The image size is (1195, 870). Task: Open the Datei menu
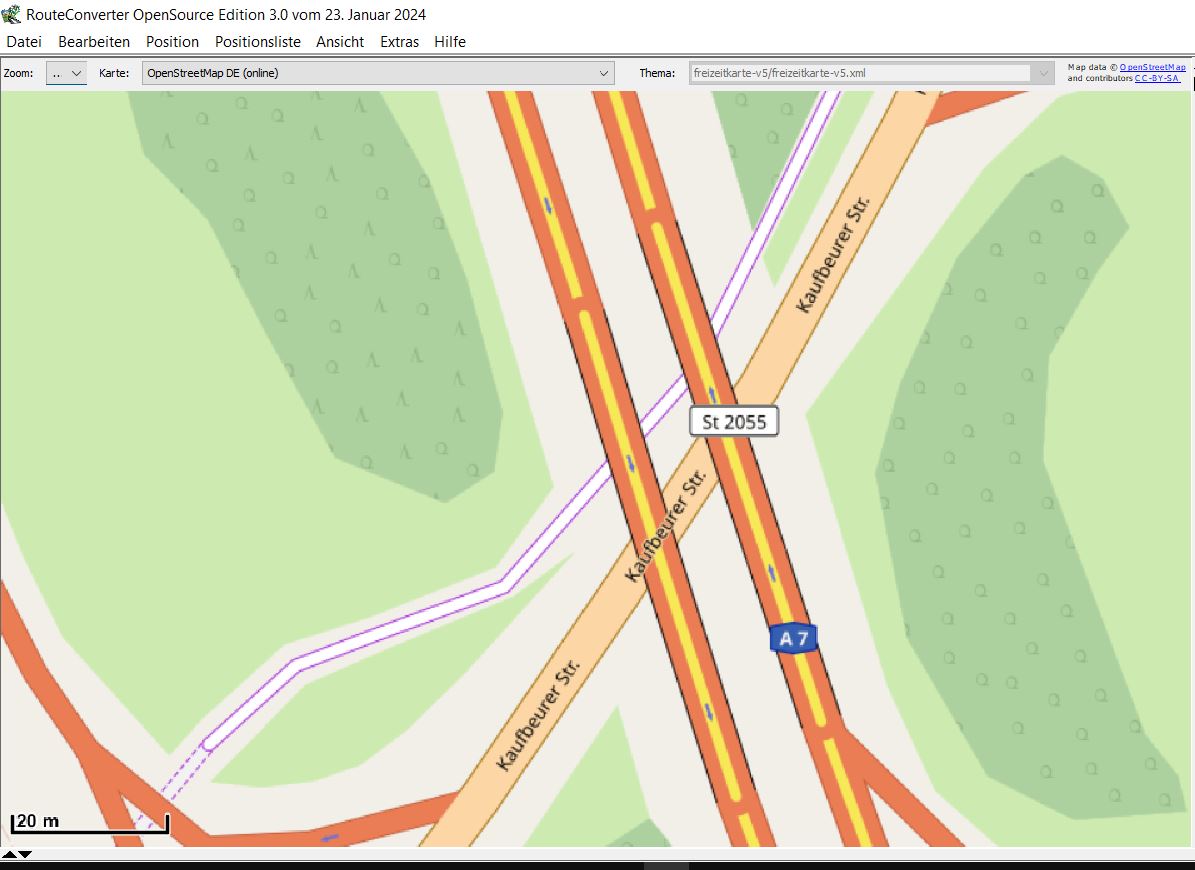24,42
